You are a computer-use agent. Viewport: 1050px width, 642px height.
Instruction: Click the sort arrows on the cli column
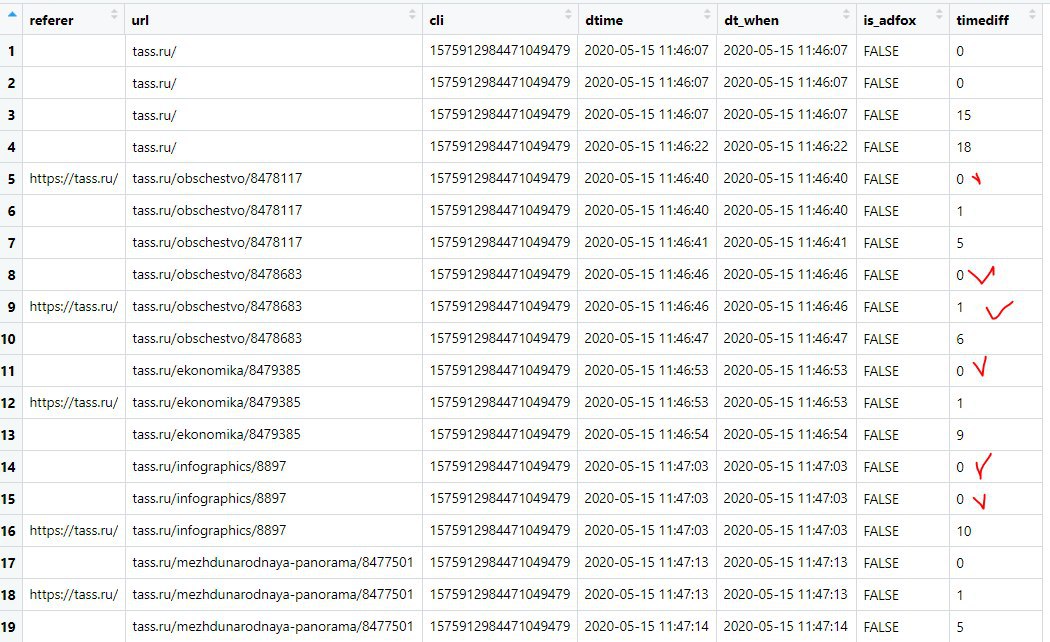pos(568,14)
